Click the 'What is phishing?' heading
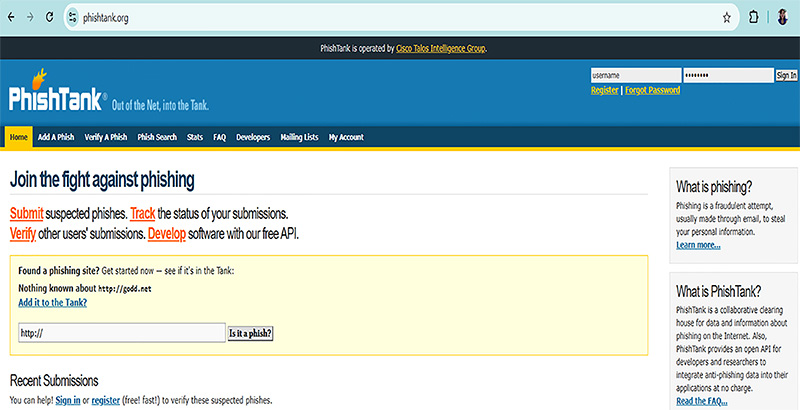The image size is (800, 410). (714, 187)
